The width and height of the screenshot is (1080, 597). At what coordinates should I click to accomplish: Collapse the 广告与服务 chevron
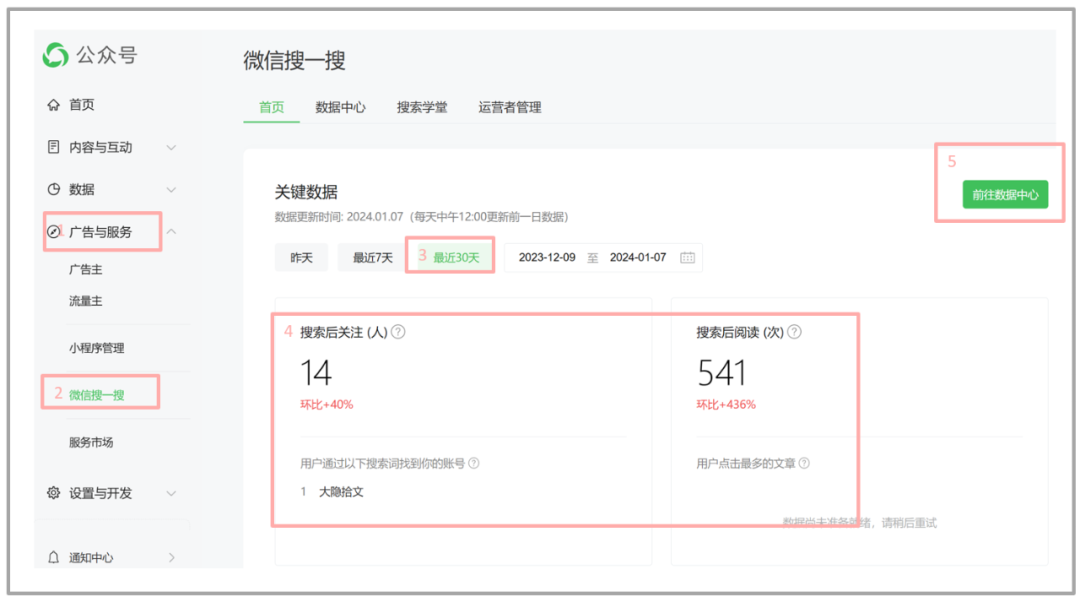pos(172,232)
